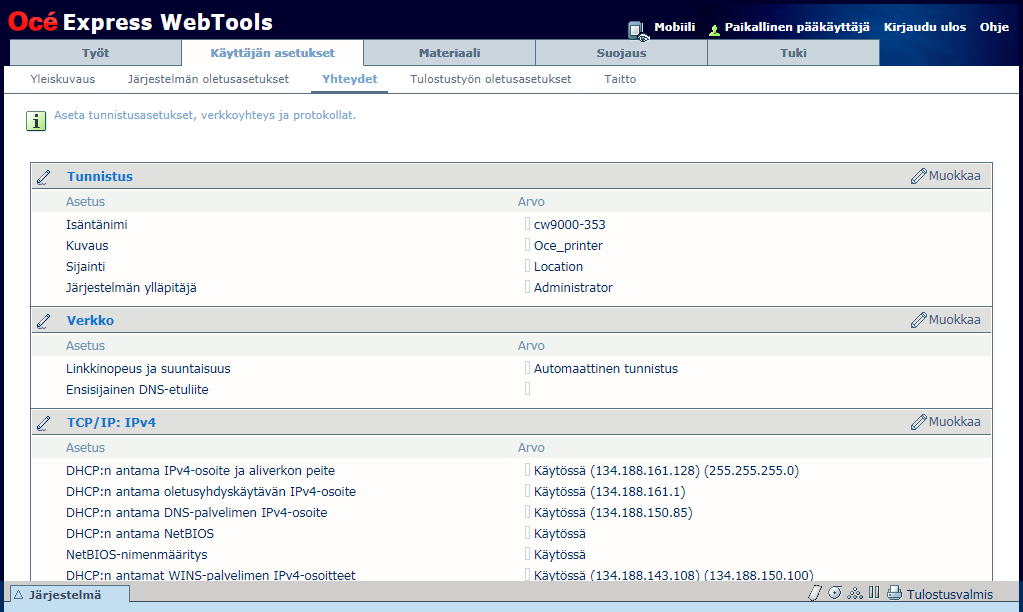This screenshot has height=612, width=1023.
Task: Click the pause bars icon in status bar
Action: [874, 593]
